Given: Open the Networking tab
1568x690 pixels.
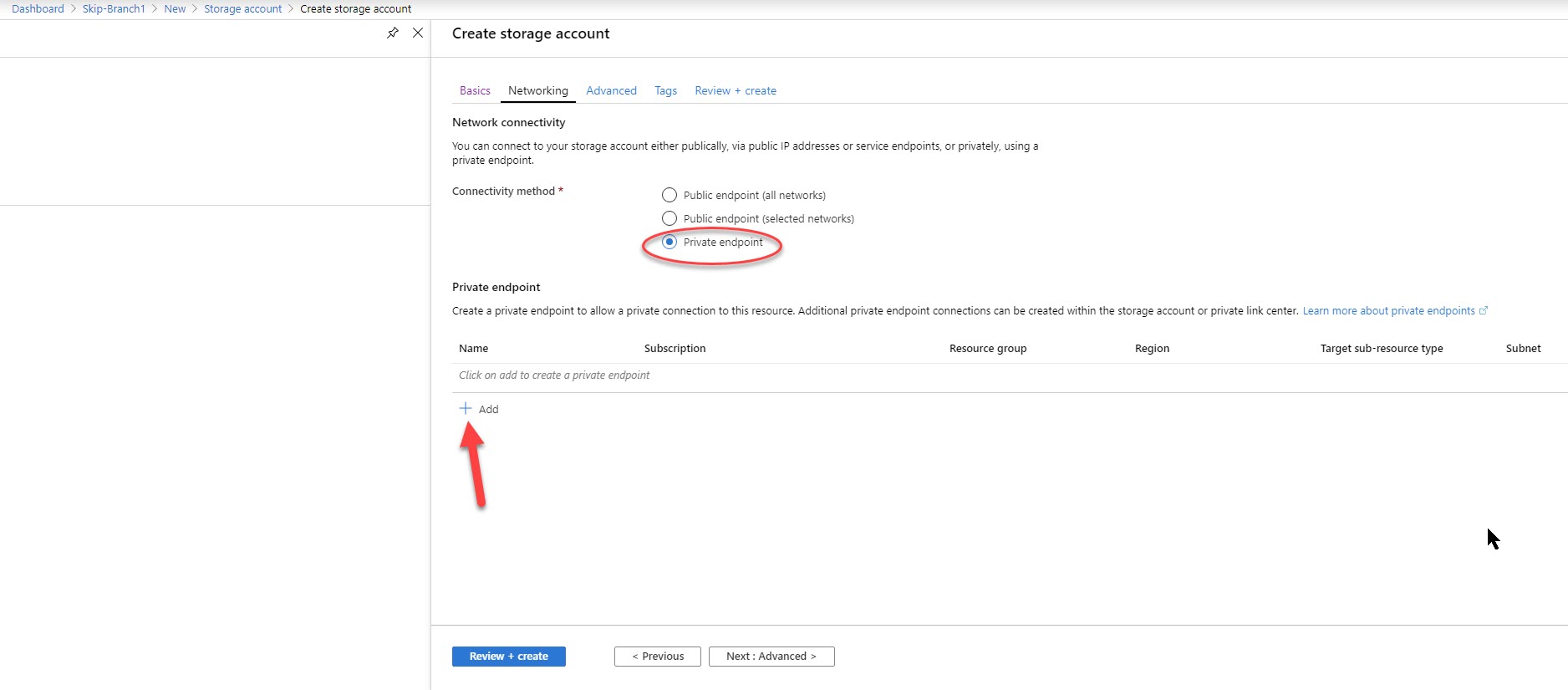Looking at the screenshot, I should click(x=538, y=90).
